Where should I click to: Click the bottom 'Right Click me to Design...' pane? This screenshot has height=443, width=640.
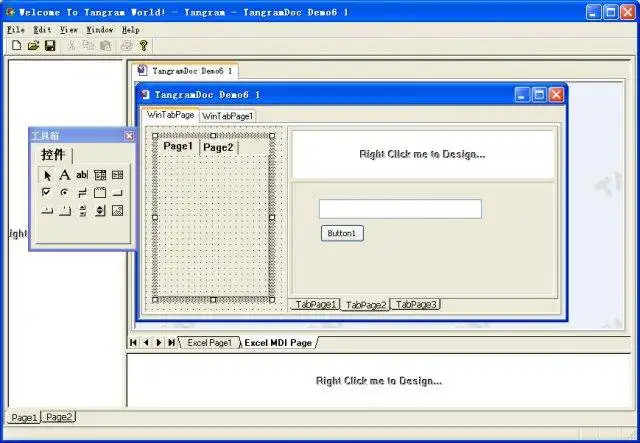point(379,381)
